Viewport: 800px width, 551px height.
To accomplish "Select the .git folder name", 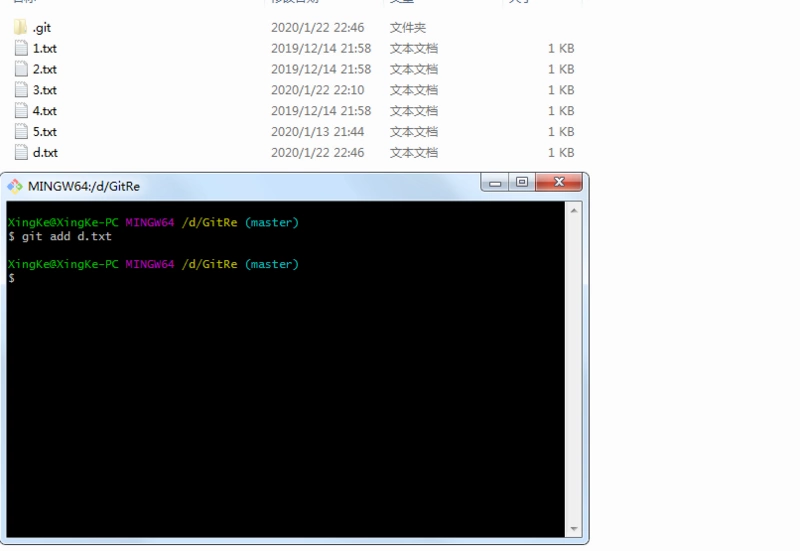I will pyautogui.click(x=42, y=28).
